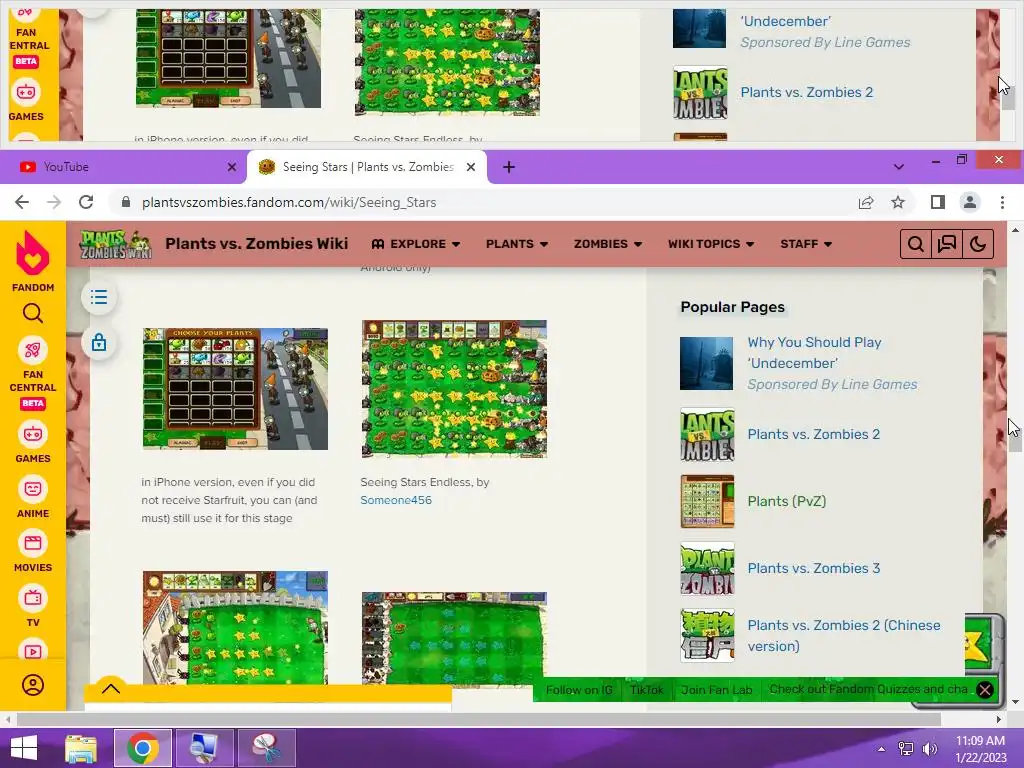Share this page from the address bar
The height and width of the screenshot is (768, 1024).
click(x=866, y=202)
